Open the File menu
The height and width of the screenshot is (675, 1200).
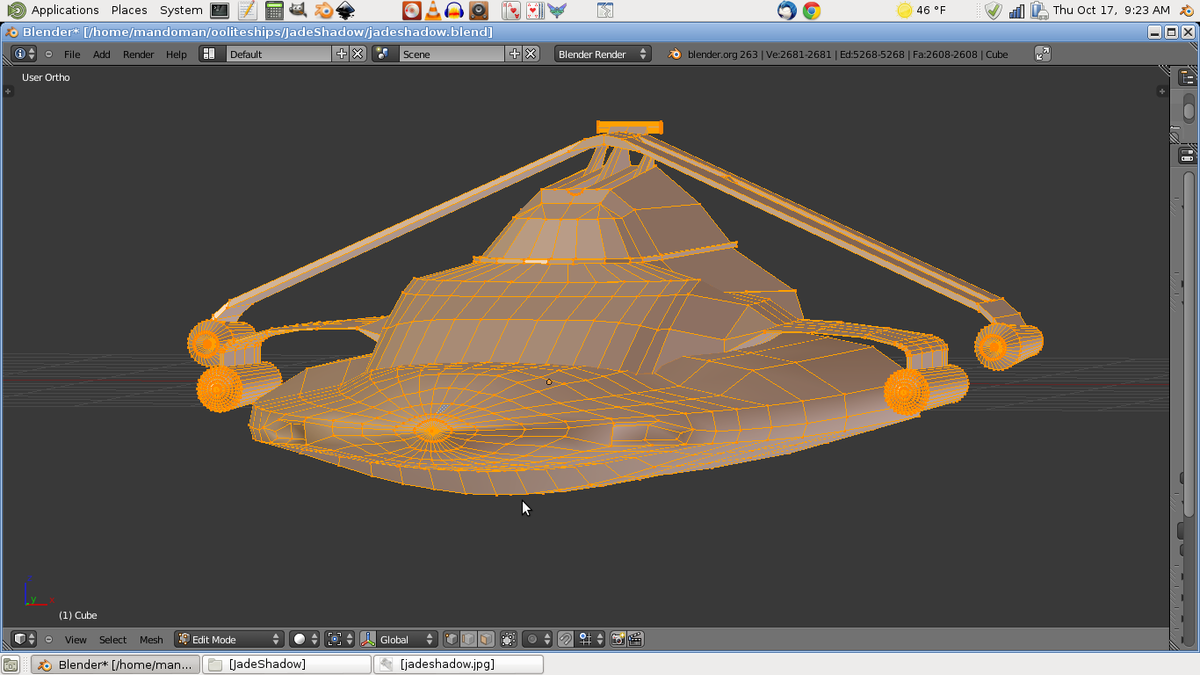tap(72, 54)
